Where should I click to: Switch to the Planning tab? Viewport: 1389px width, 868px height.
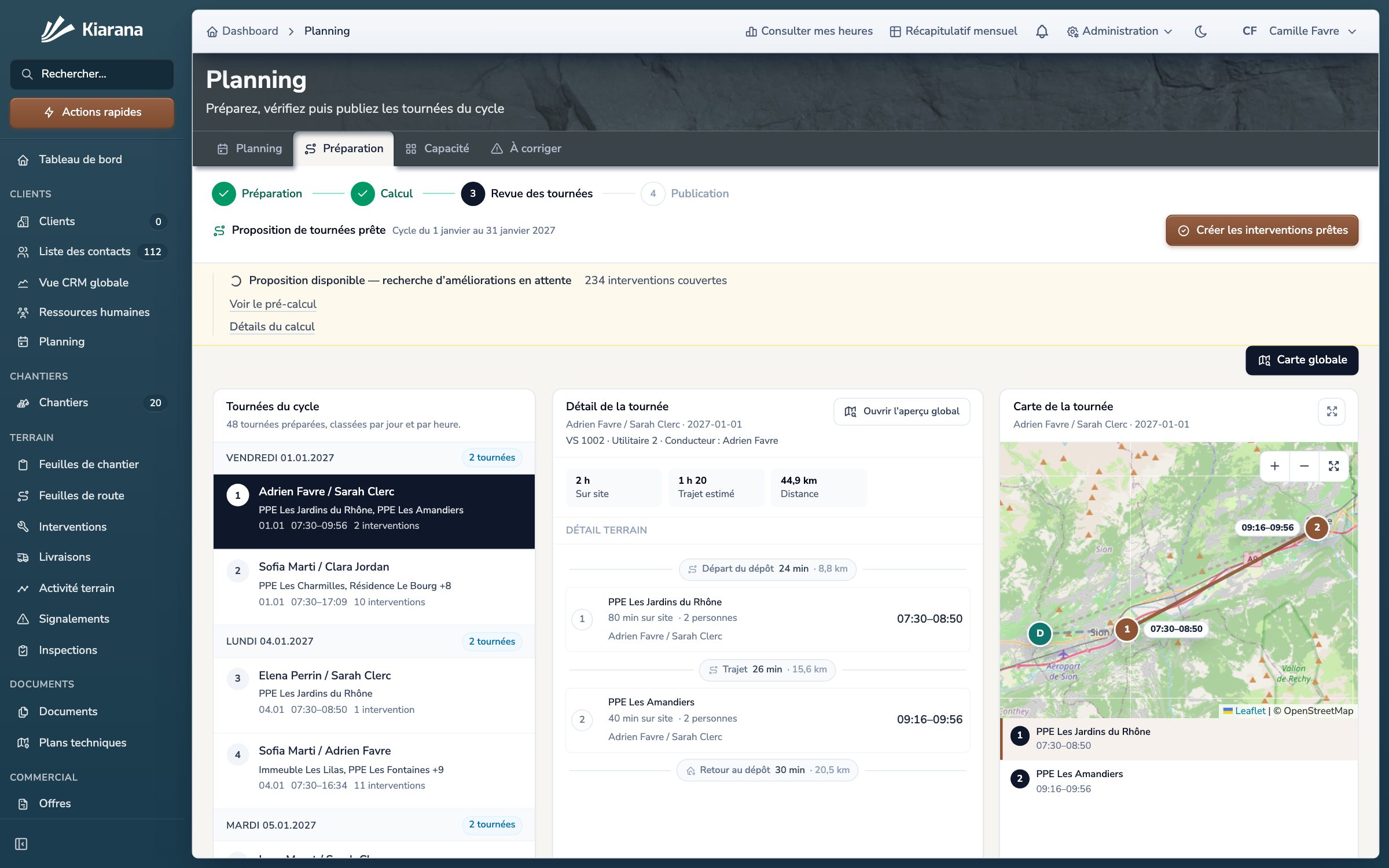click(250, 149)
